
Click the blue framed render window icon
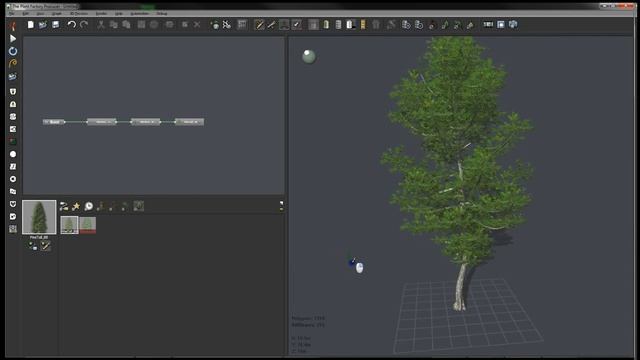click(x=501, y=24)
